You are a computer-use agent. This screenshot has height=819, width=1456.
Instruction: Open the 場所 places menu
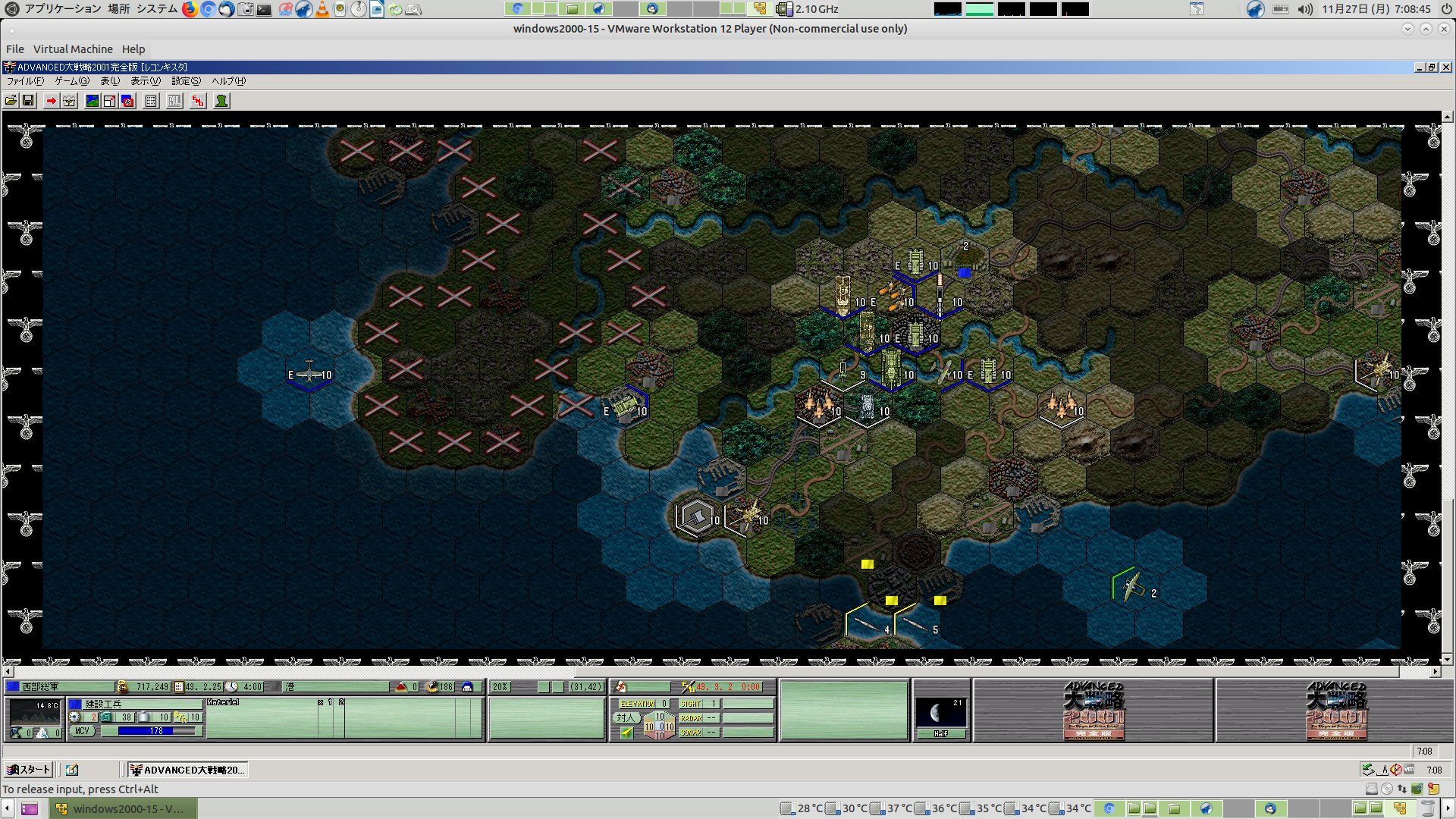(x=118, y=9)
